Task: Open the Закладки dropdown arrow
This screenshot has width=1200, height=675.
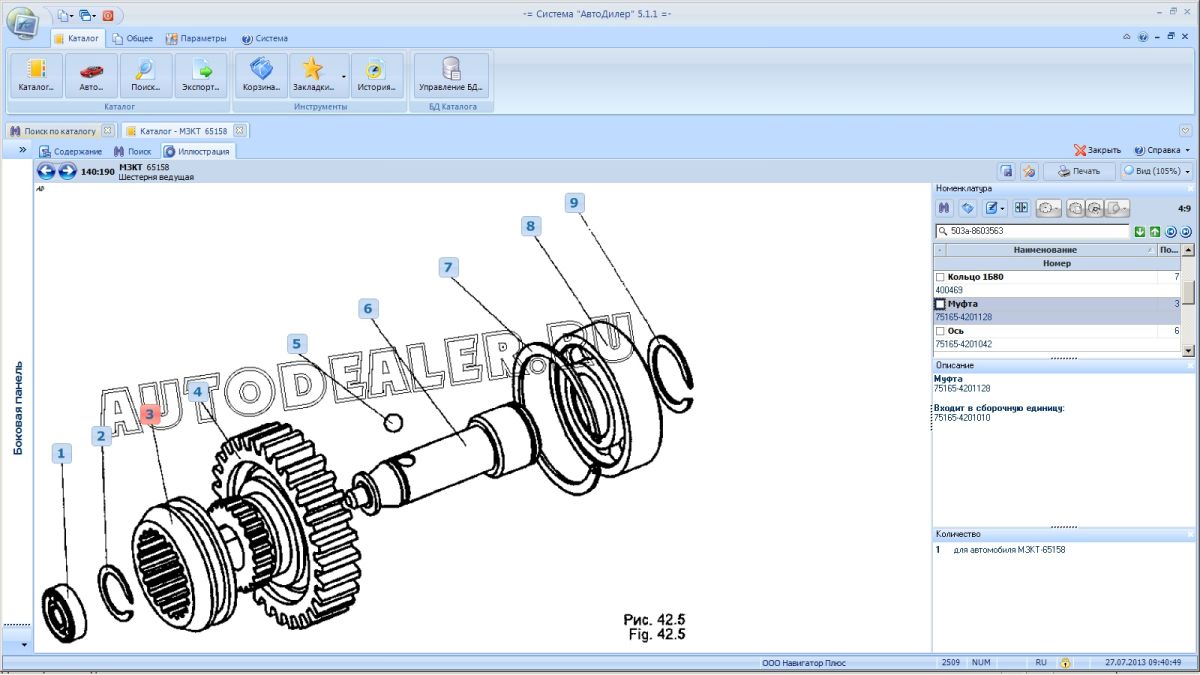Action: (344, 76)
